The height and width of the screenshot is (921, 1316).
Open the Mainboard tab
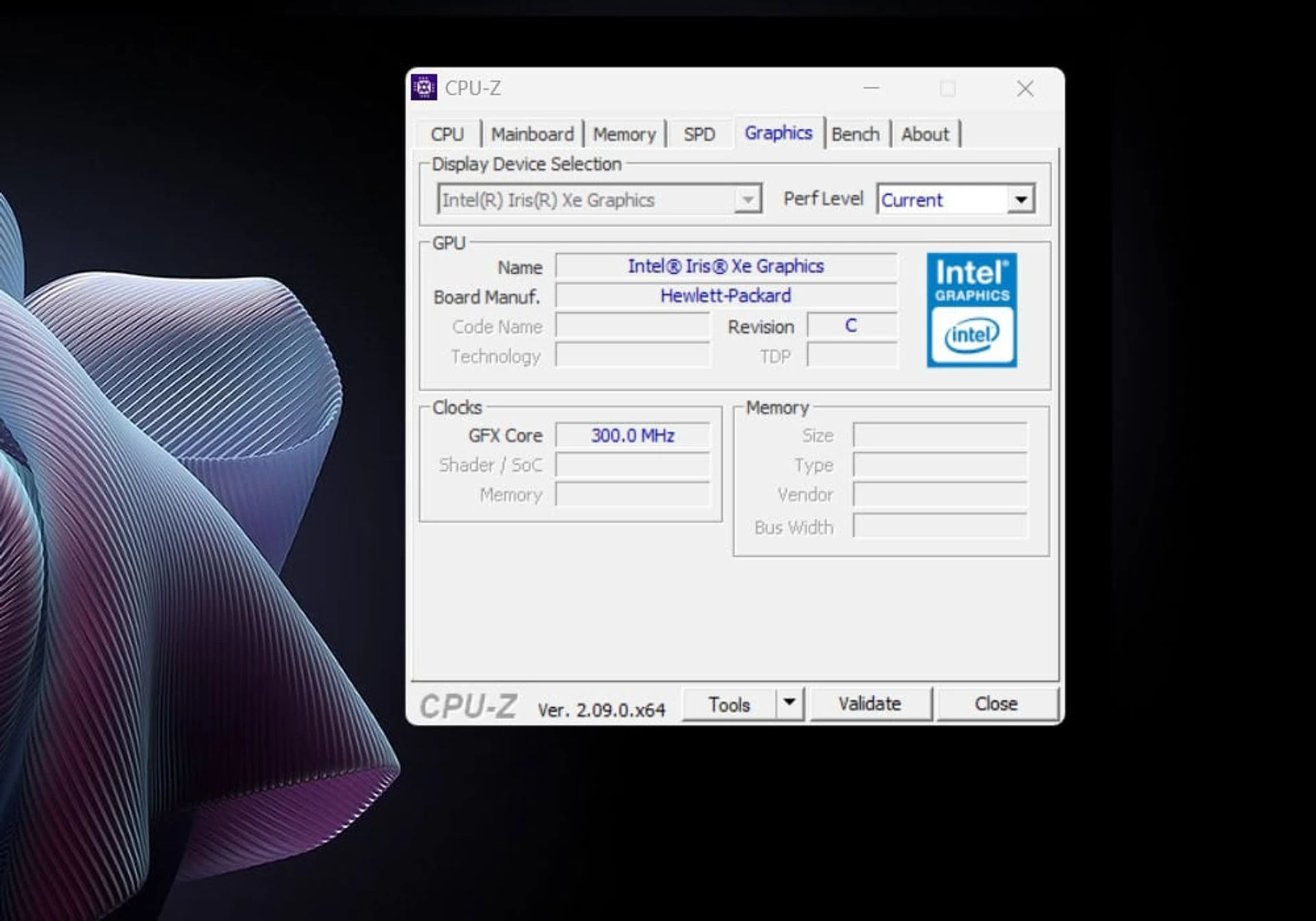click(x=533, y=134)
